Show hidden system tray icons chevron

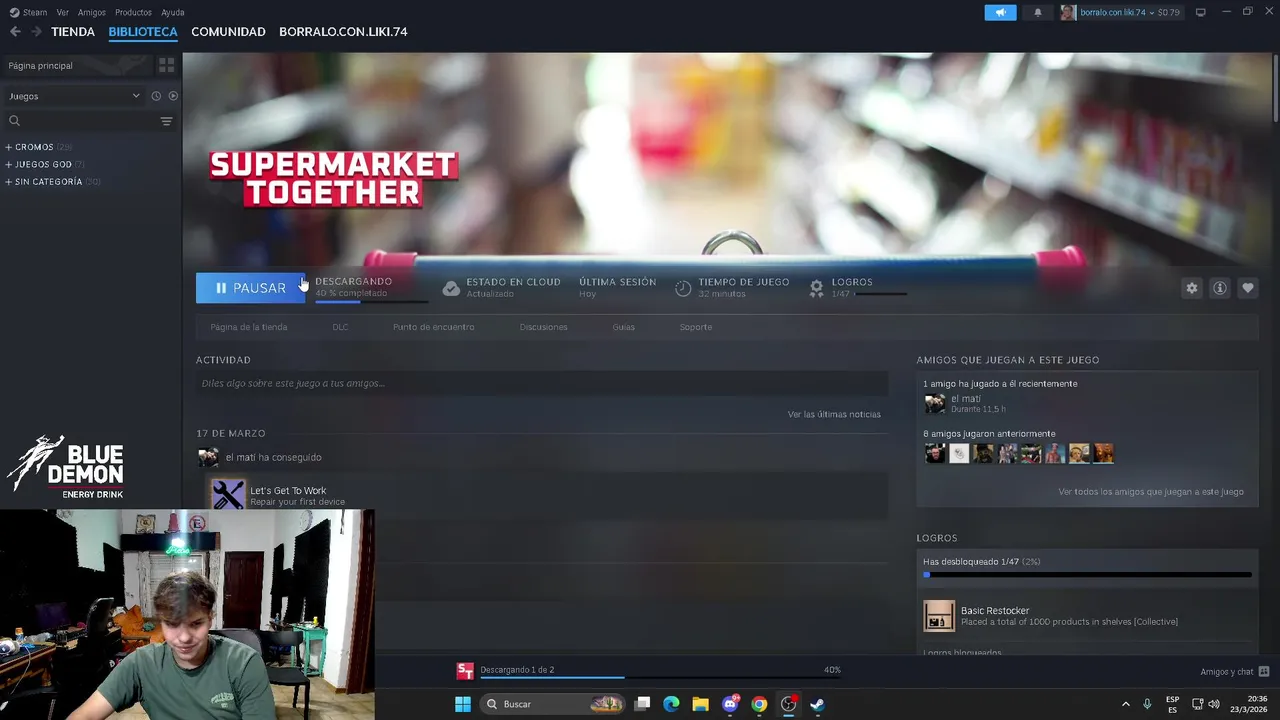[x=1125, y=704]
